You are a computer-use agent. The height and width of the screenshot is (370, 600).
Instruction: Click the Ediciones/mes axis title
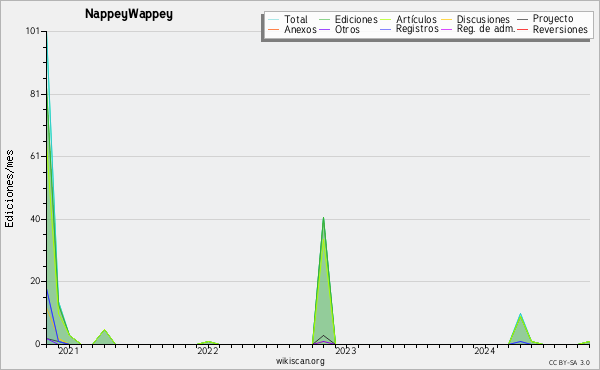[x=9, y=189]
